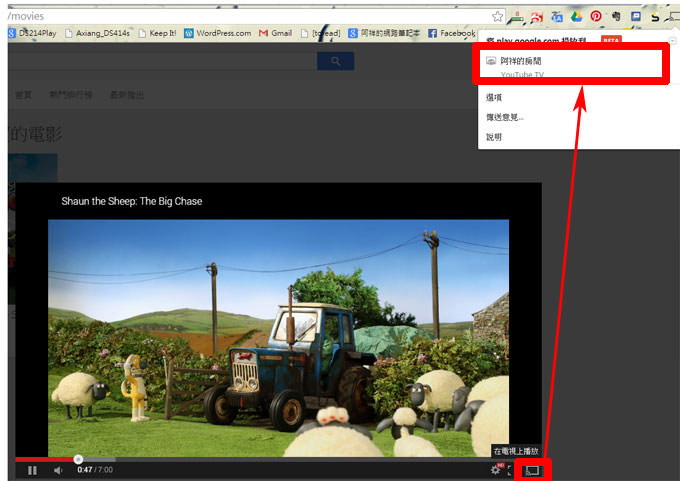The width and height of the screenshot is (680, 481).
Task: Bookmark this page with the star icon
Action: [497, 16]
